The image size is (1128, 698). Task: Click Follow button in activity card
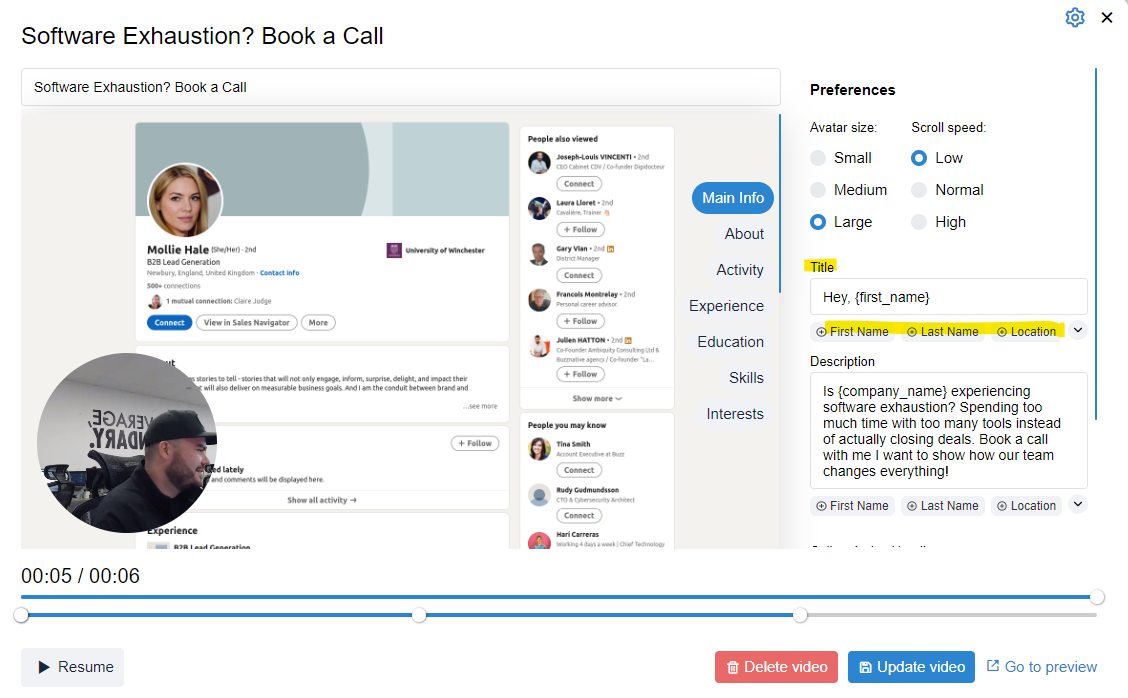click(475, 443)
